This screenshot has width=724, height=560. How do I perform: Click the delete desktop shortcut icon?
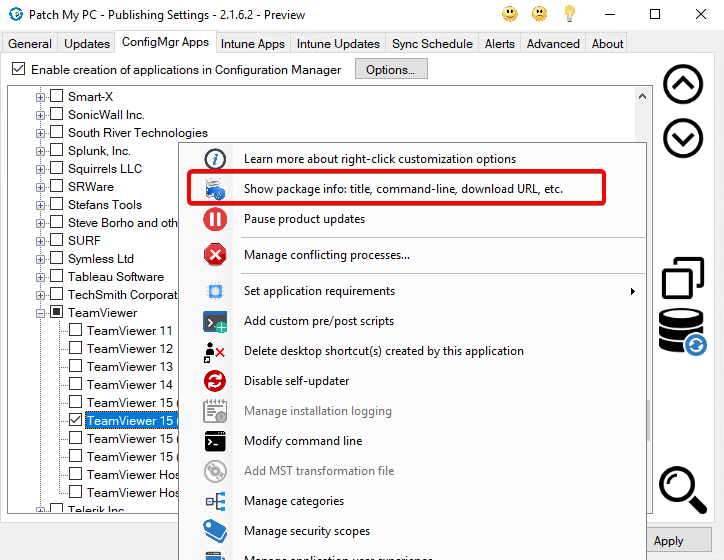tap(214, 352)
